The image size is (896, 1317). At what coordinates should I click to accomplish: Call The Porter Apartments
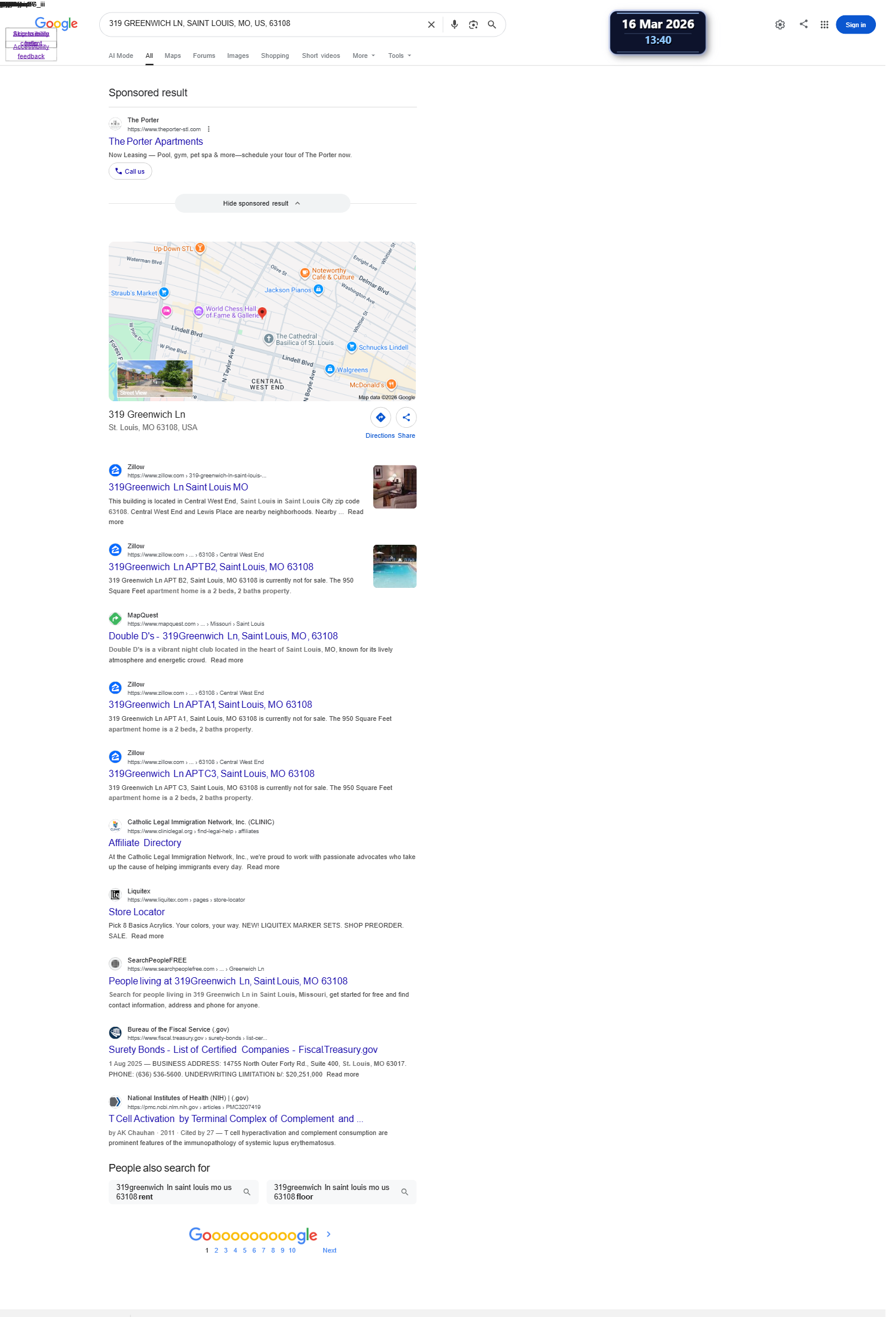click(x=131, y=171)
